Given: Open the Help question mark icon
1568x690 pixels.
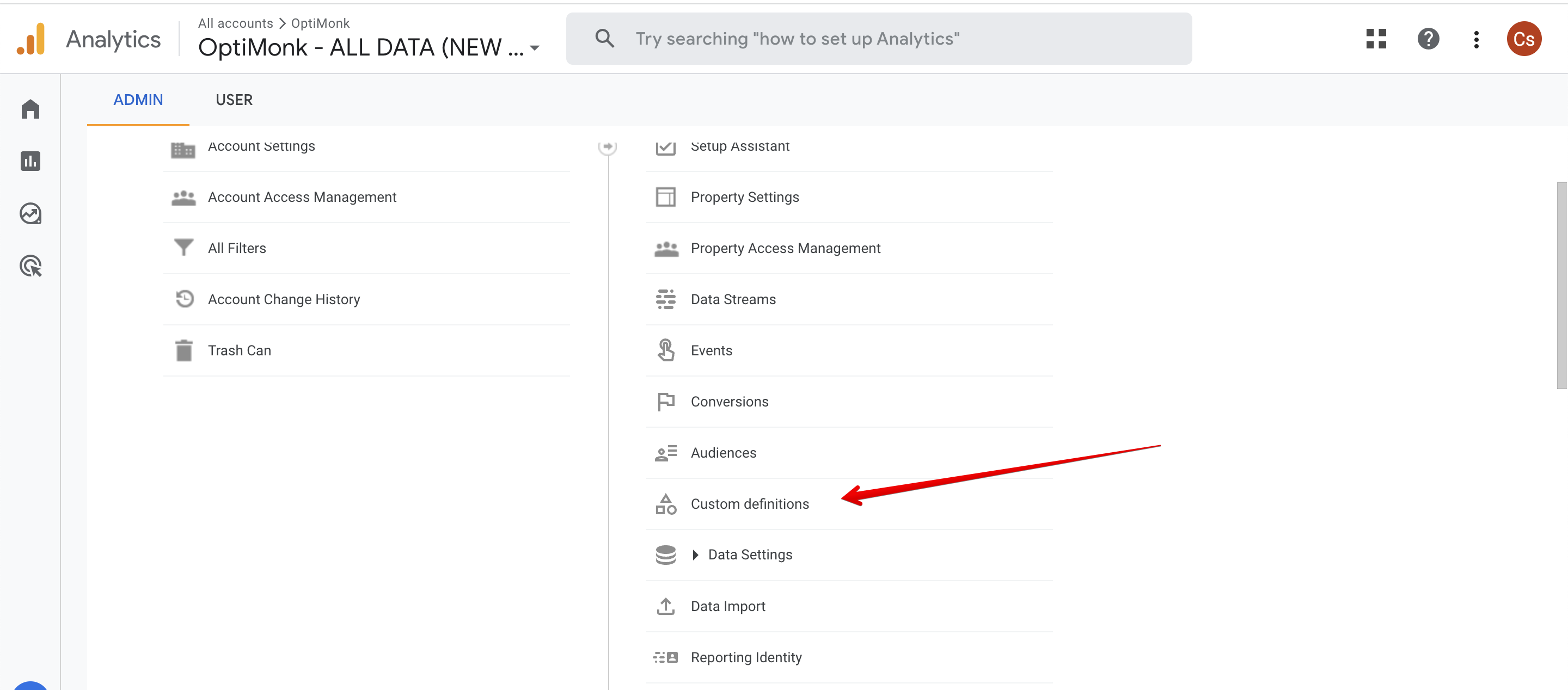Looking at the screenshot, I should click(1428, 39).
